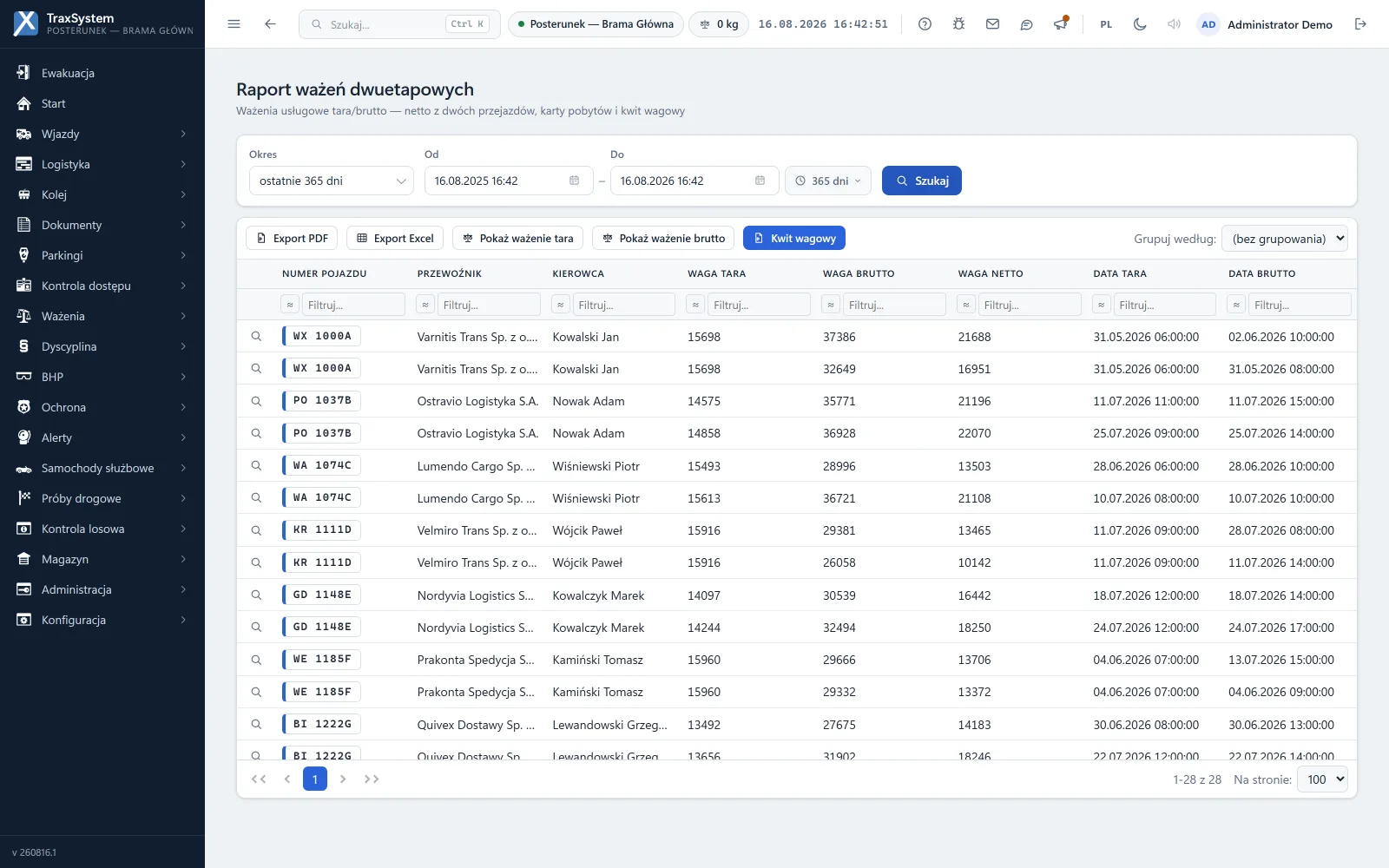Screen dimensions: 1389x868
Task: Open the Konfiguracja sidebar menu
Action: [x=102, y=620]
